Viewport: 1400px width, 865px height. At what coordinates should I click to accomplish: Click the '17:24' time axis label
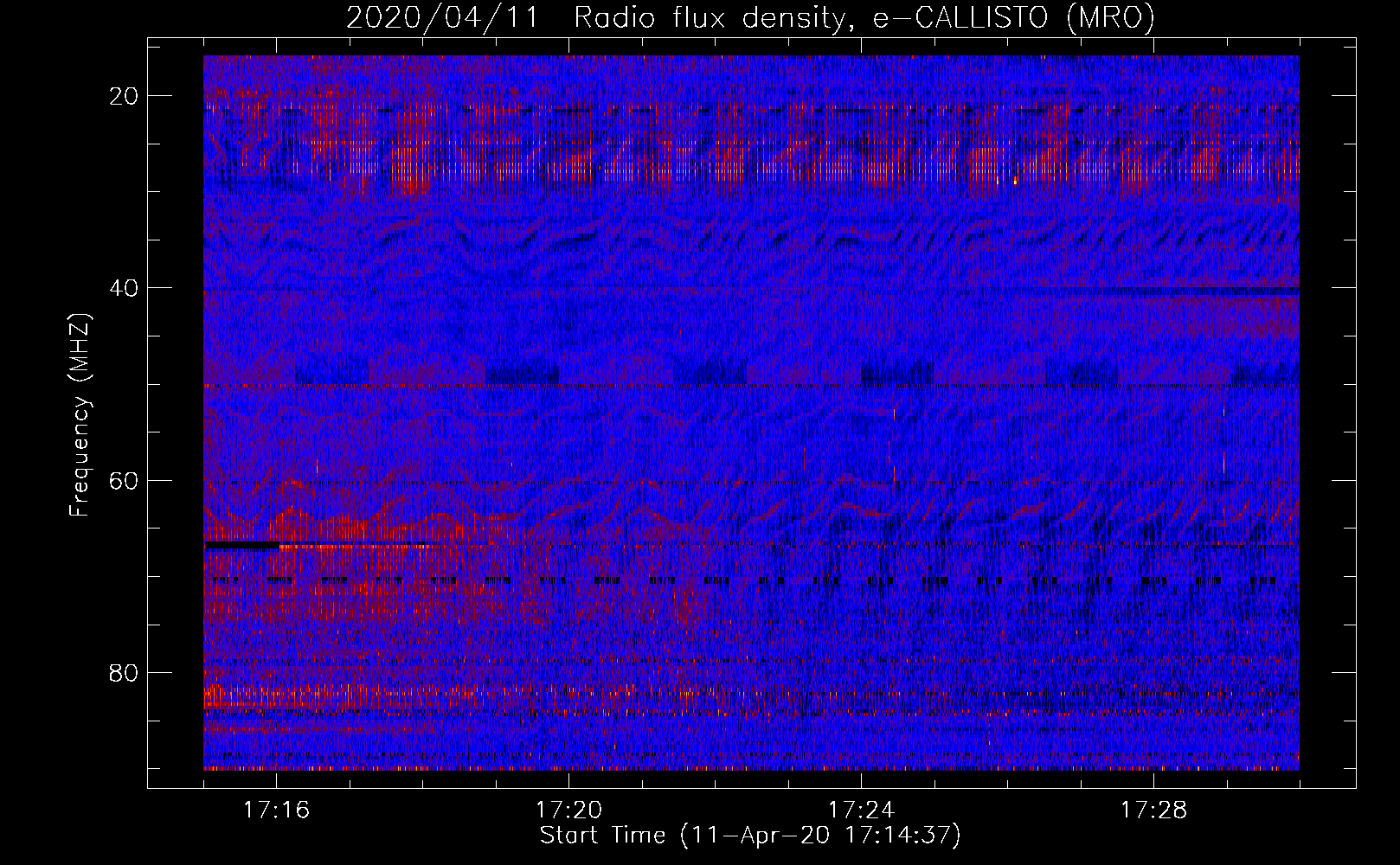[861, 811]
